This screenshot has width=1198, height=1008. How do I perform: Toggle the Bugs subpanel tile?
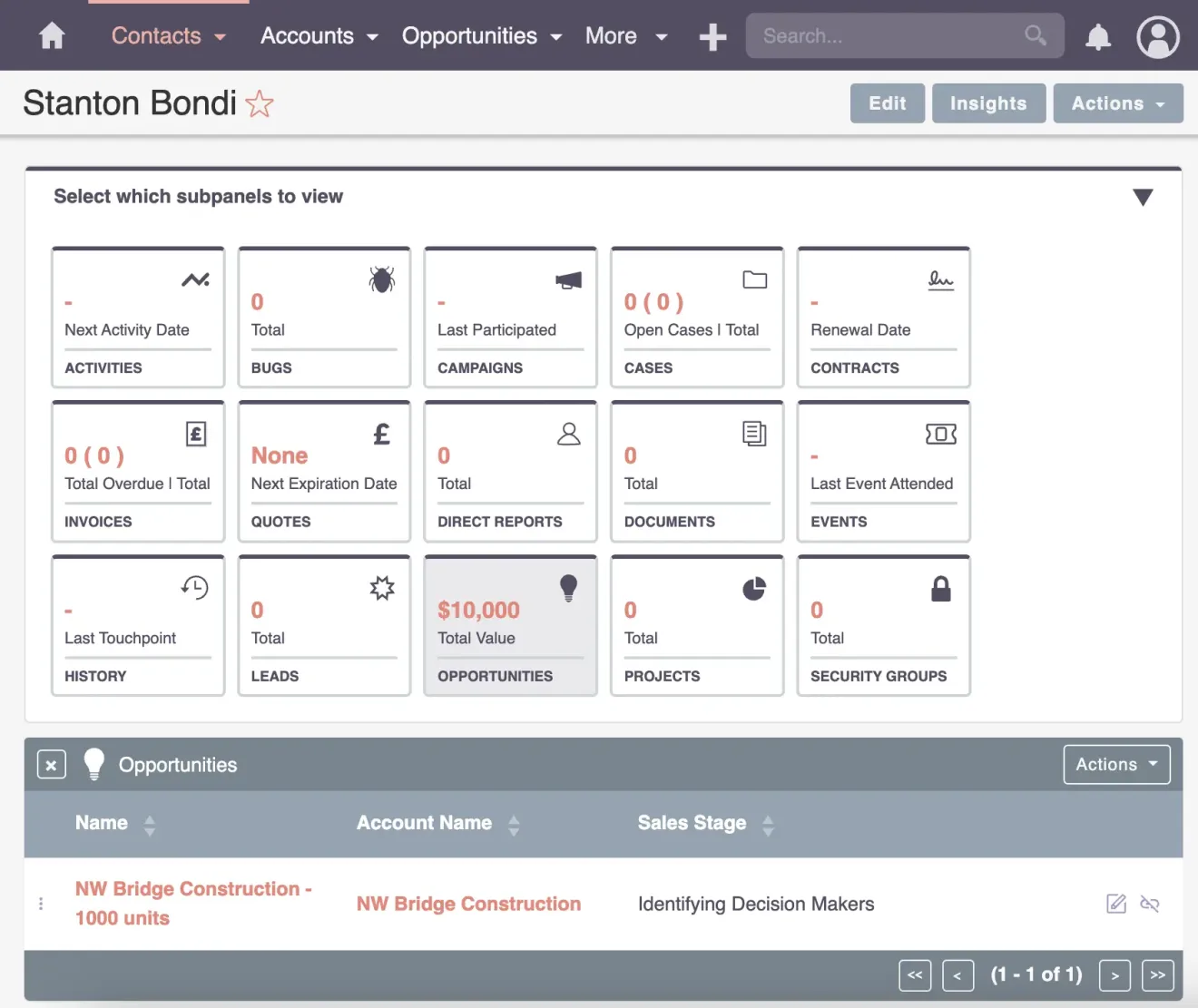point(324,318)
